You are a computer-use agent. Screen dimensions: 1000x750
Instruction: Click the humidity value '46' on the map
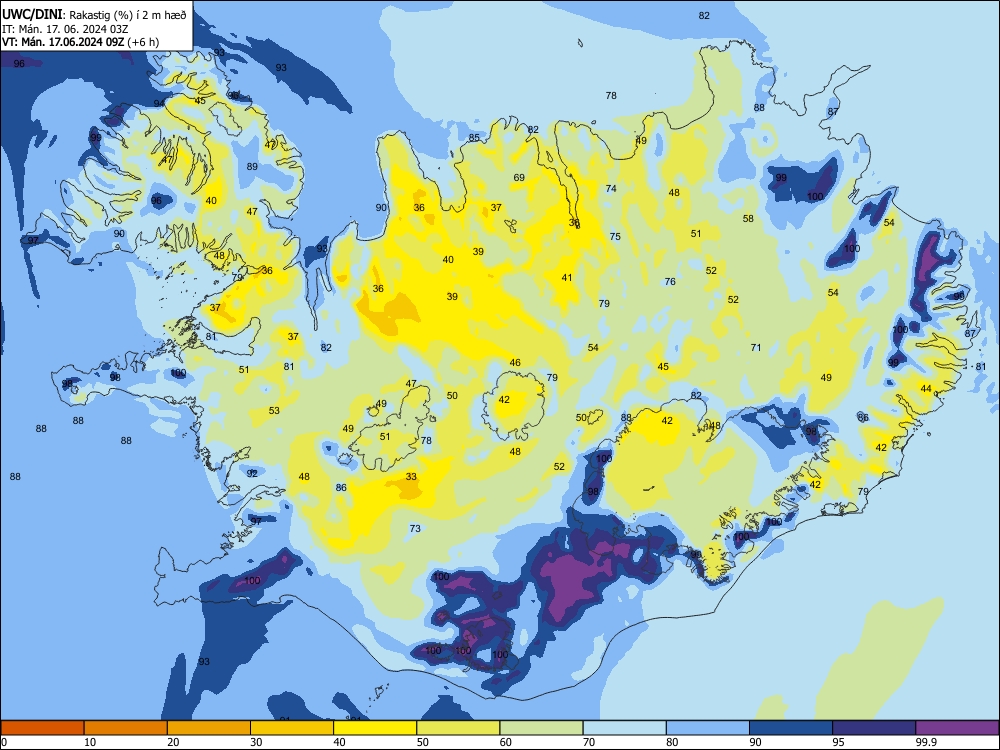pyautogui.click(x=515, y=362)
